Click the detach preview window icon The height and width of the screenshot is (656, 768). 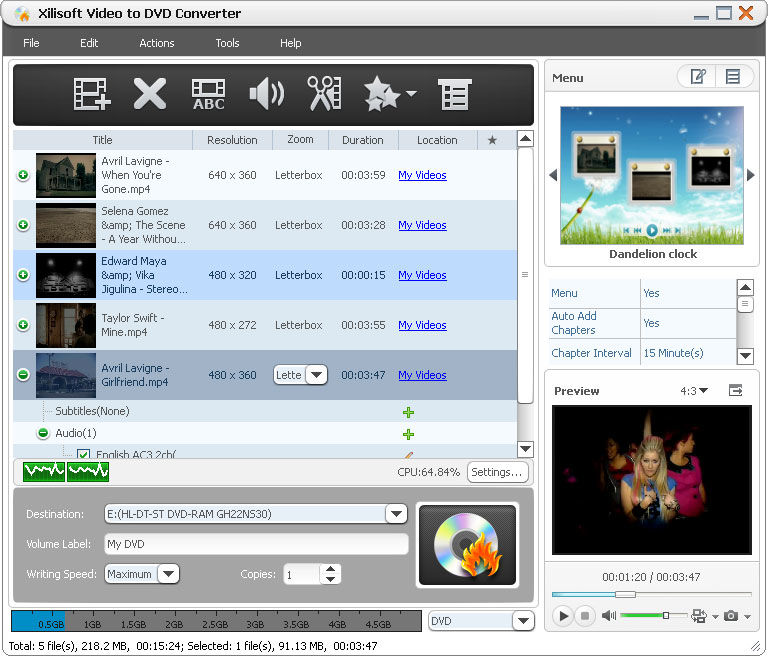(x=735, y=390)
